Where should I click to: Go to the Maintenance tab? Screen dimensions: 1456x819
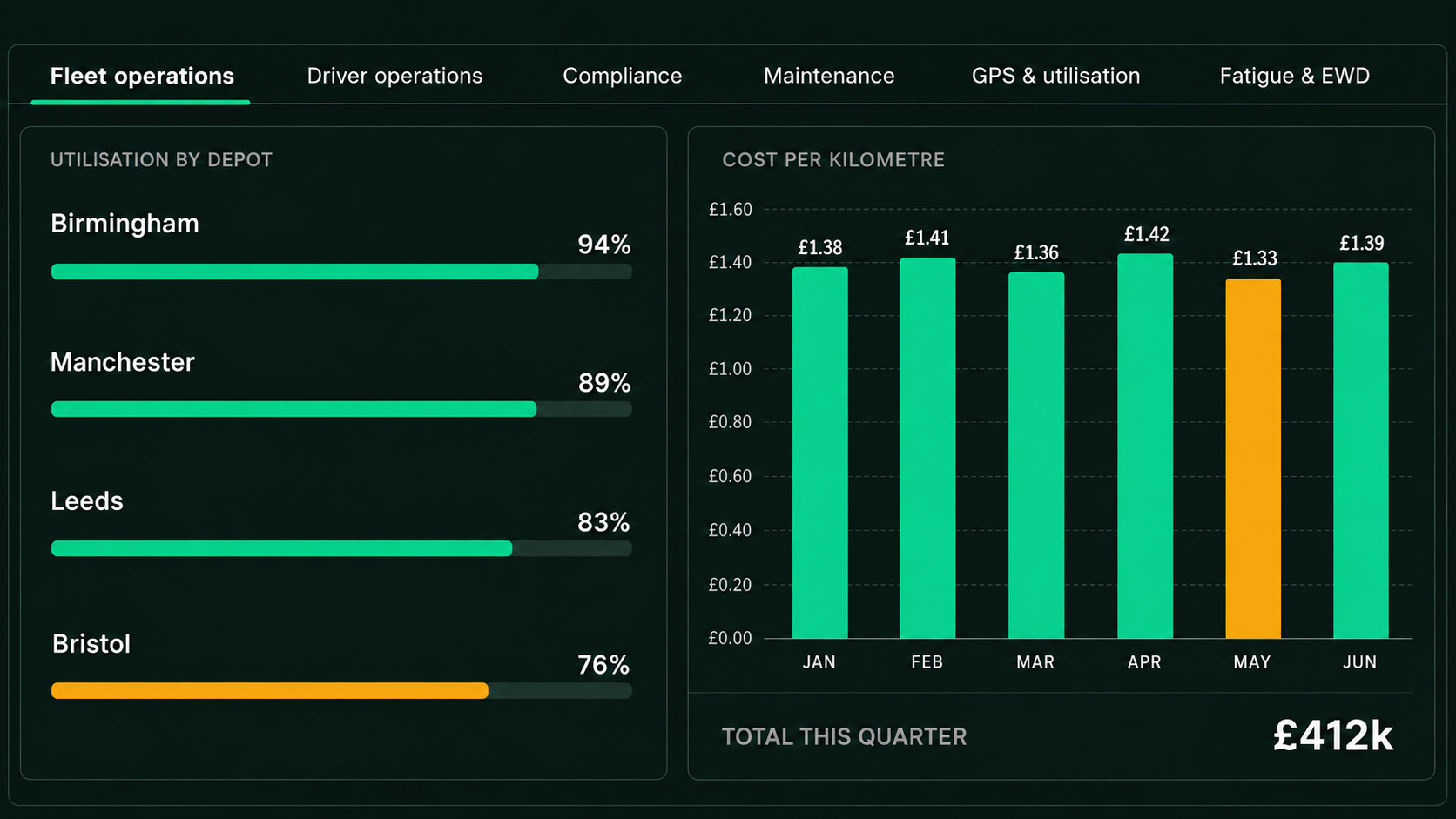[x=829, y=76]
